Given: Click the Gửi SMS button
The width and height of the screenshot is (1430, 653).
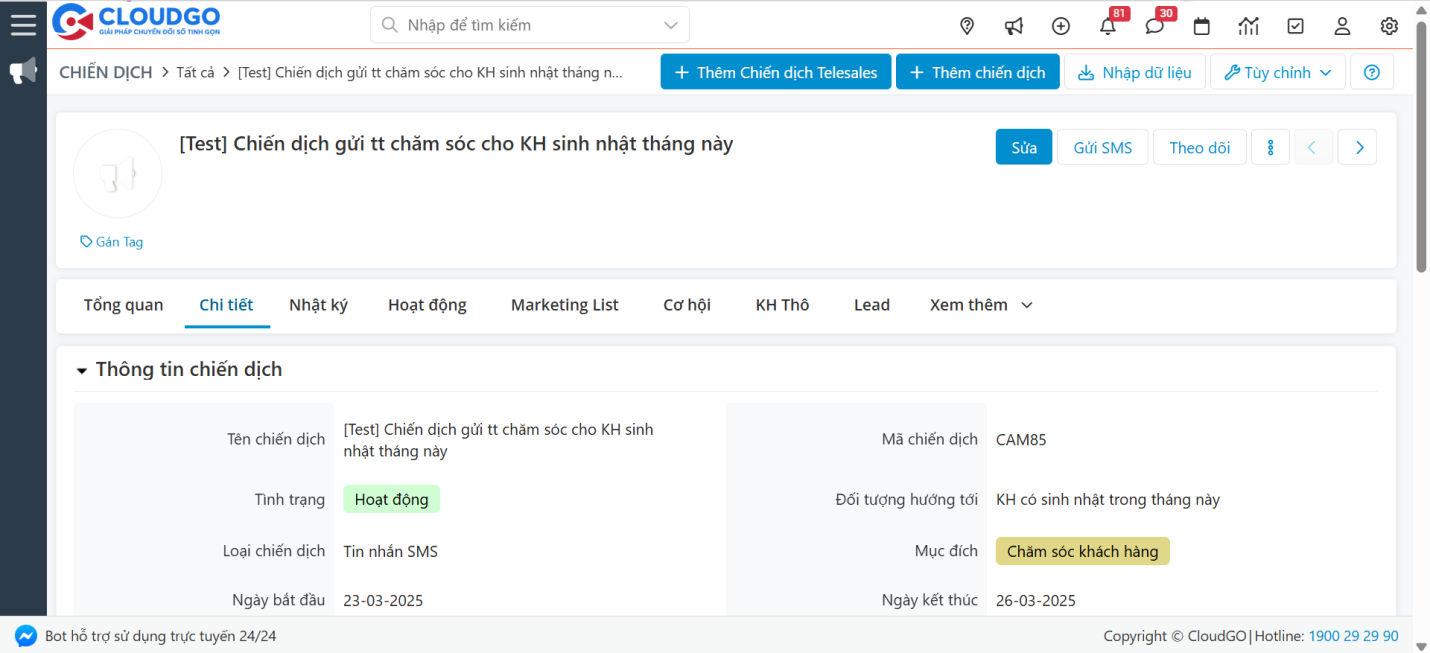Looking at the screenshot, I should pyautogui.click(x=1102, y=147).
